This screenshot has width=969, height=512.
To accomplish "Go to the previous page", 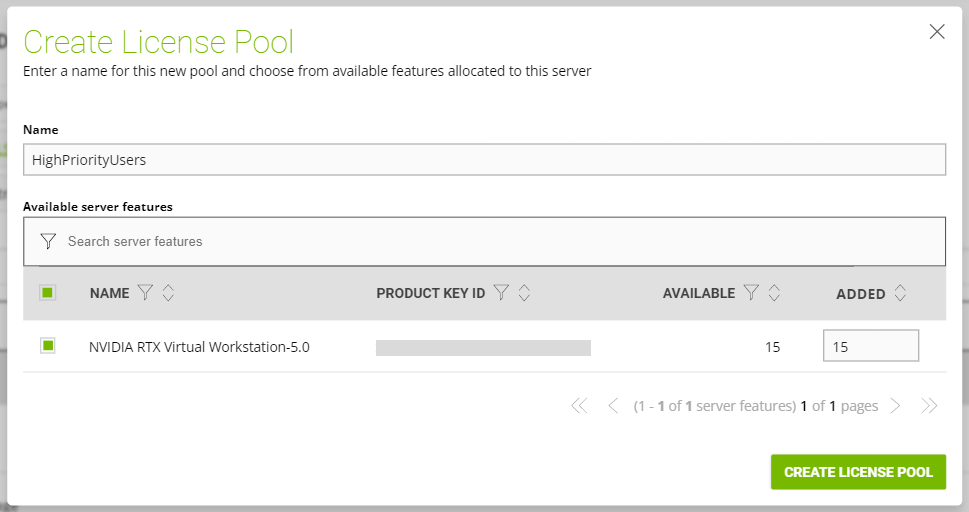I will pos(613,406).
